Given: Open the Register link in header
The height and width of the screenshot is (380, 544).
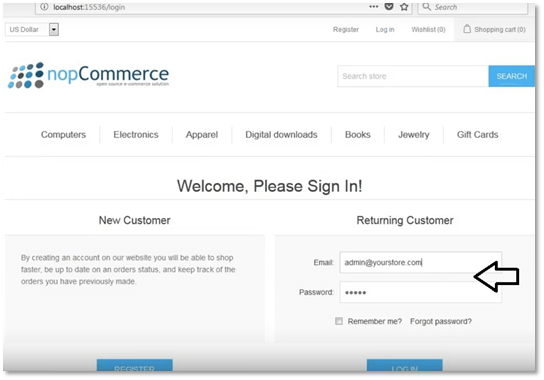Looking at the screenshot, I should (x=346, y=29).
